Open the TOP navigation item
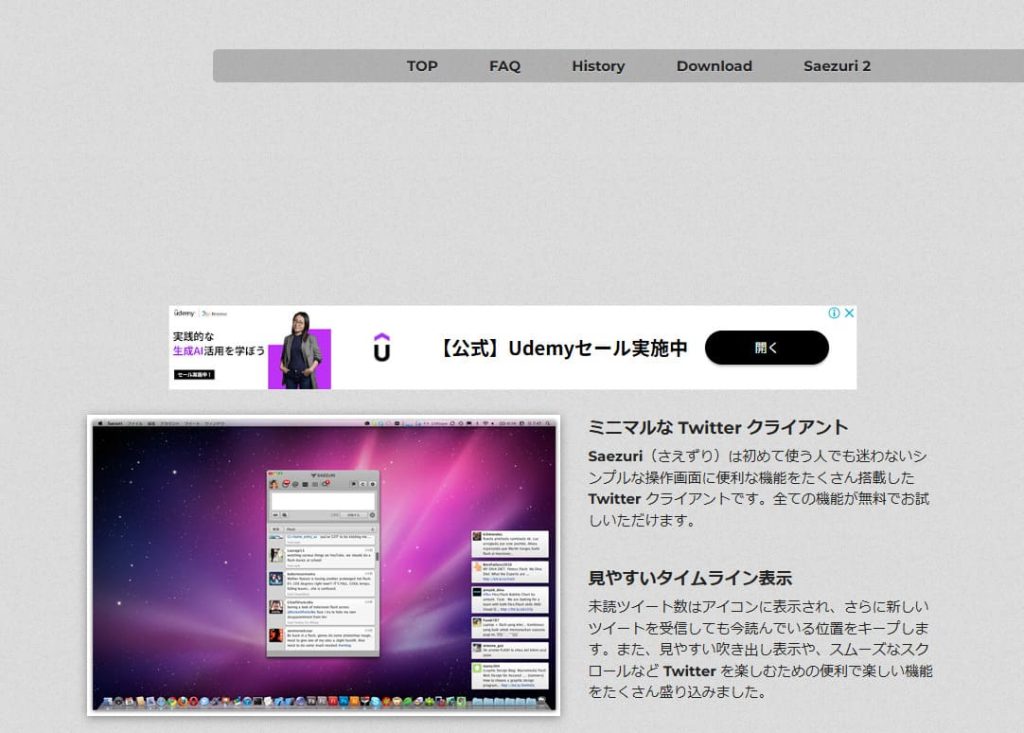Viewport: 1024px width, 733px height. [422, 66]
